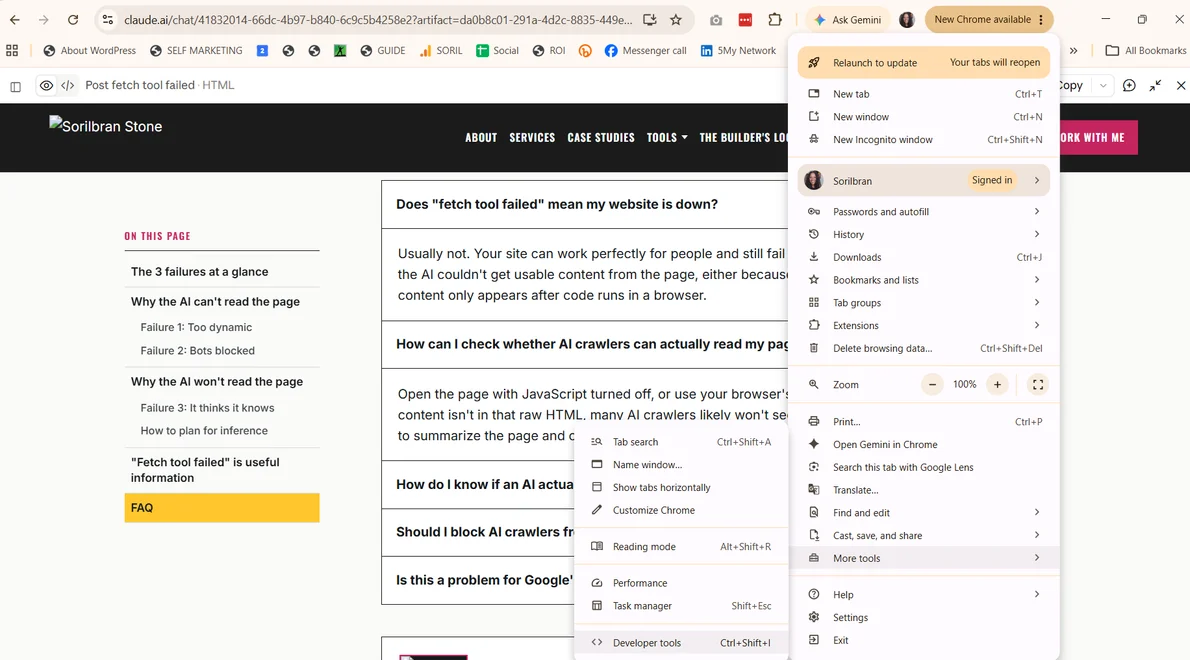Click the browser back arrow
The width and height of the screenshot is (1190, 660).
tap(14, 20)
